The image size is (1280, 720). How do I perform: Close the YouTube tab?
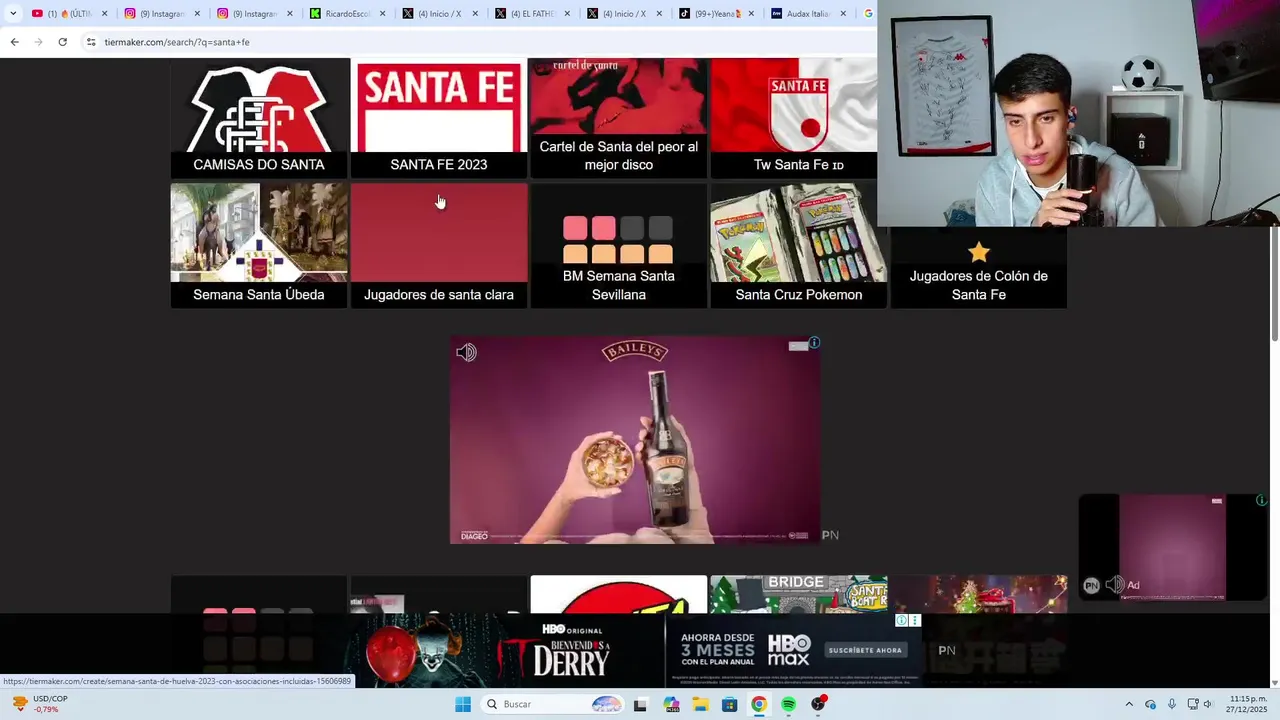pos(104,14)
